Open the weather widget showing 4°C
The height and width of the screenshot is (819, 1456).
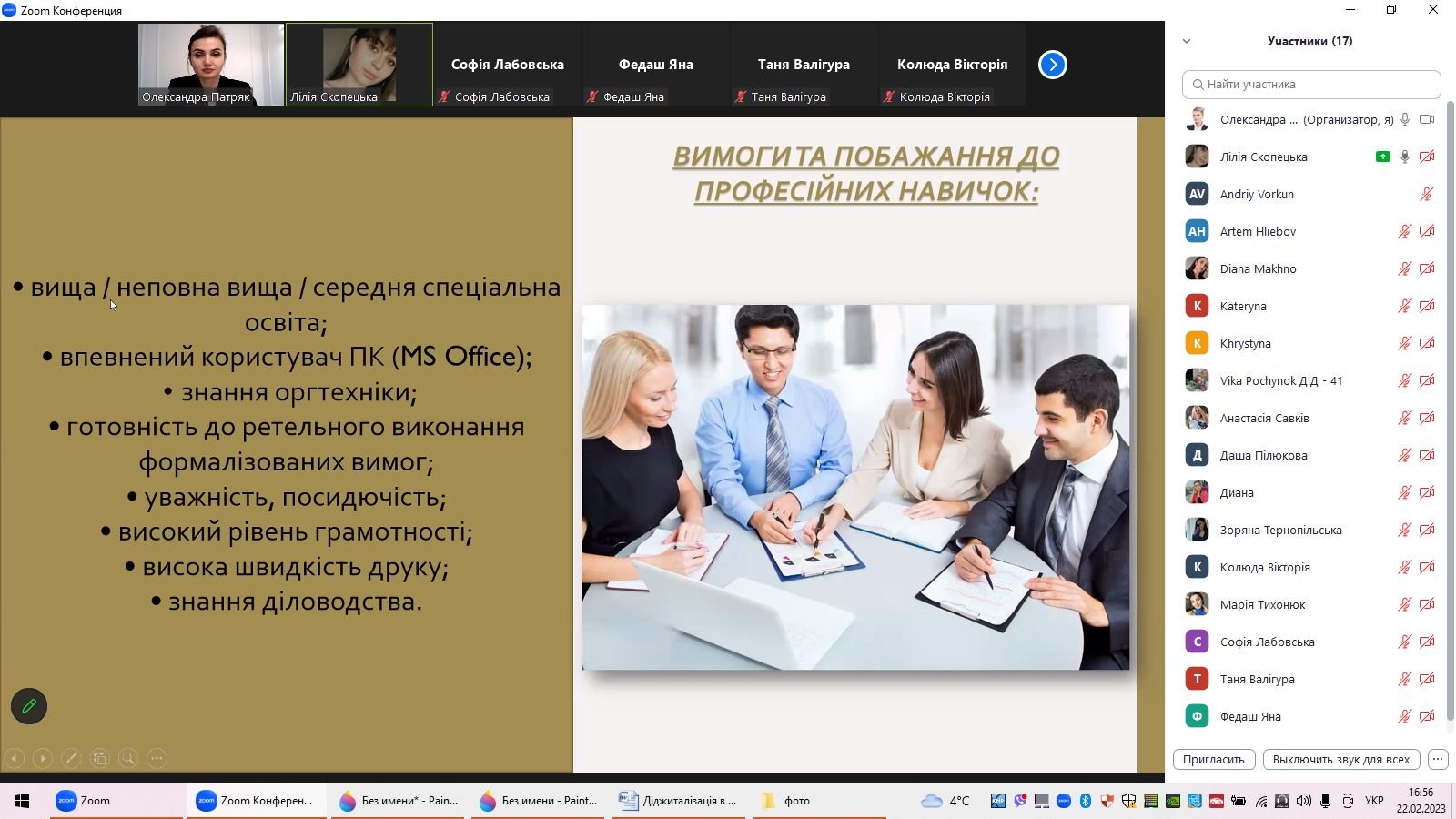pyautogui.click(x=945, y=801)
